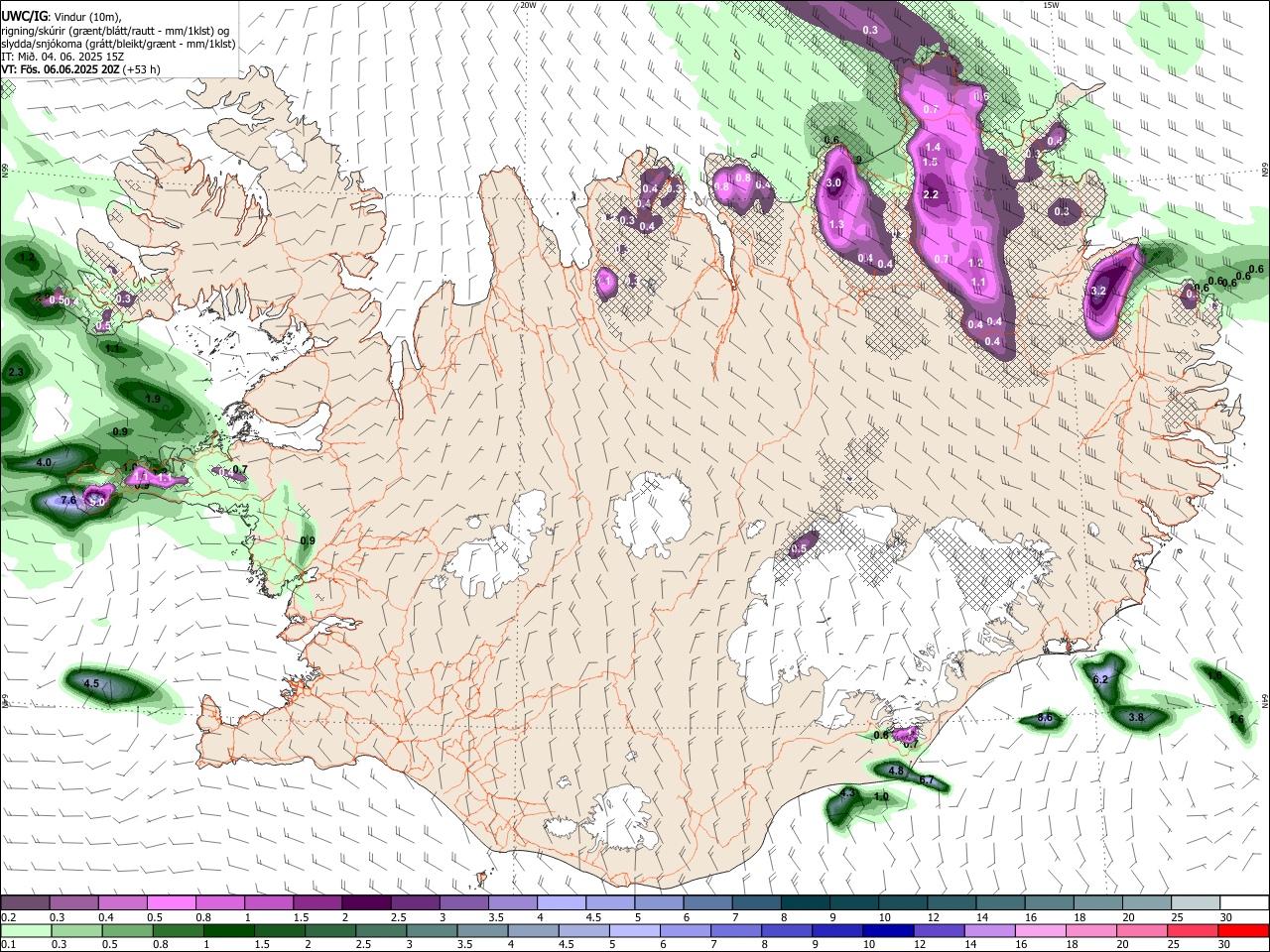Click the deep blue swatch labeled 10 in the lower legend row

[888, 930]
